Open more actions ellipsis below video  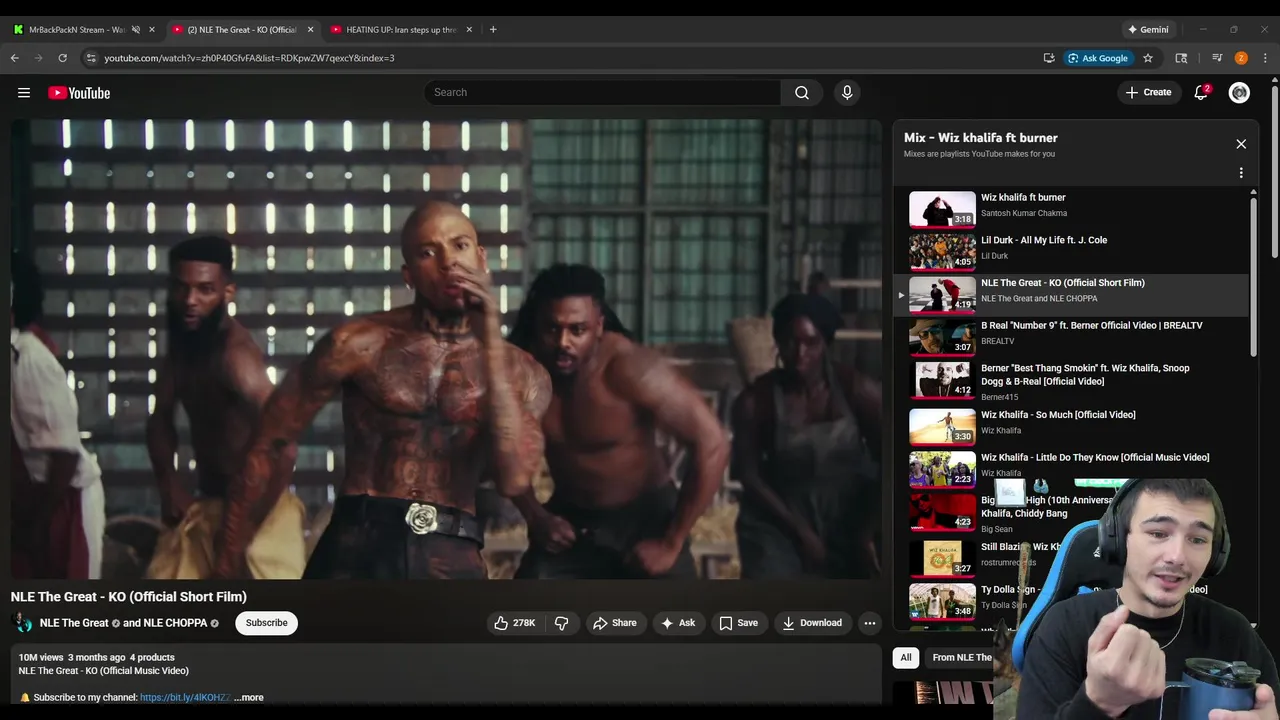click(x=870, y=623)
